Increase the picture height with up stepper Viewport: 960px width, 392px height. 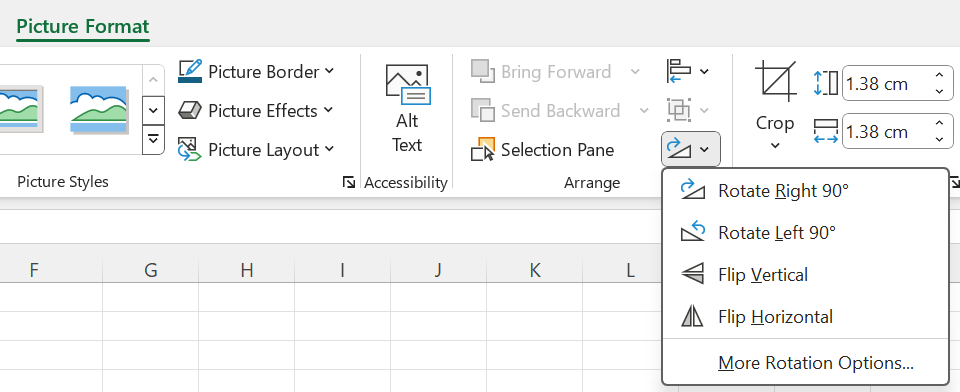[940, 75]
